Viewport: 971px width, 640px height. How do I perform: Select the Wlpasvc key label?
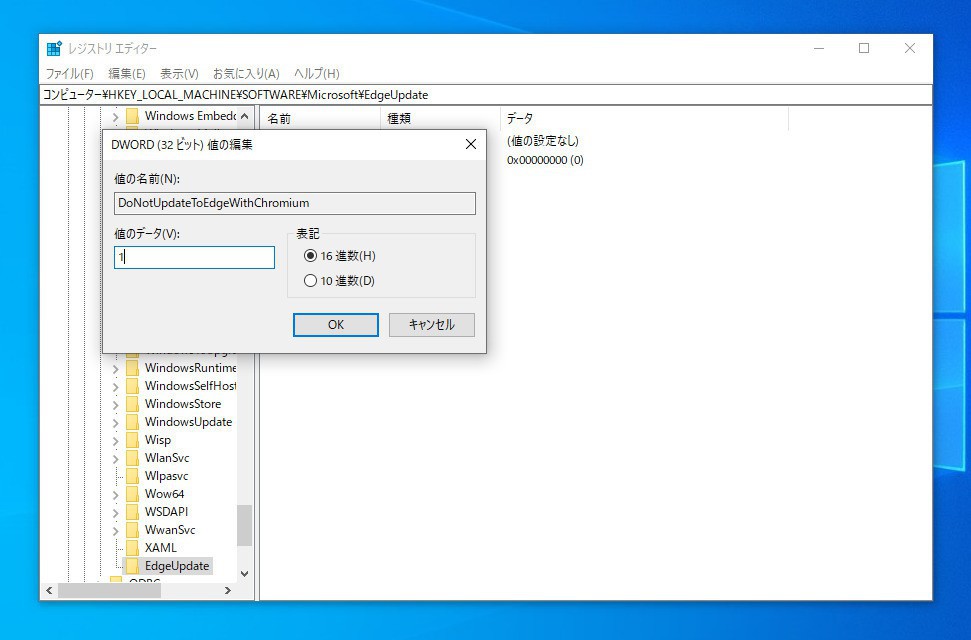coord(167,476)
